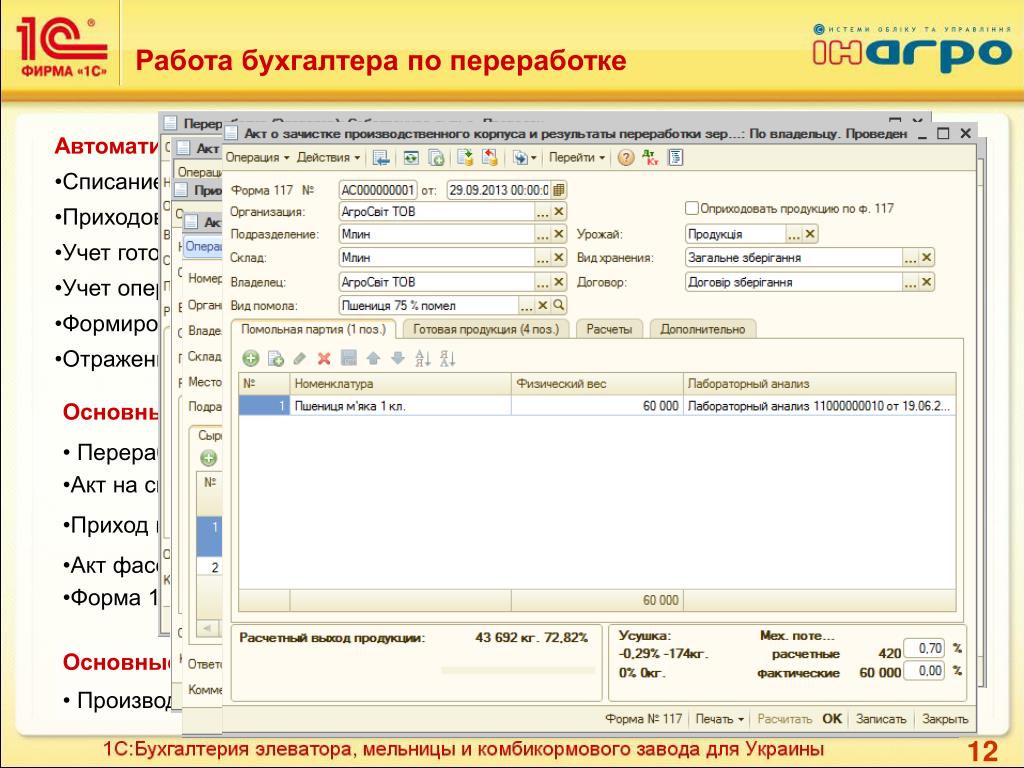Click the 60 000 physical weight cell in row 1
Screen dimensions: 1024x768
coord(598,406)
